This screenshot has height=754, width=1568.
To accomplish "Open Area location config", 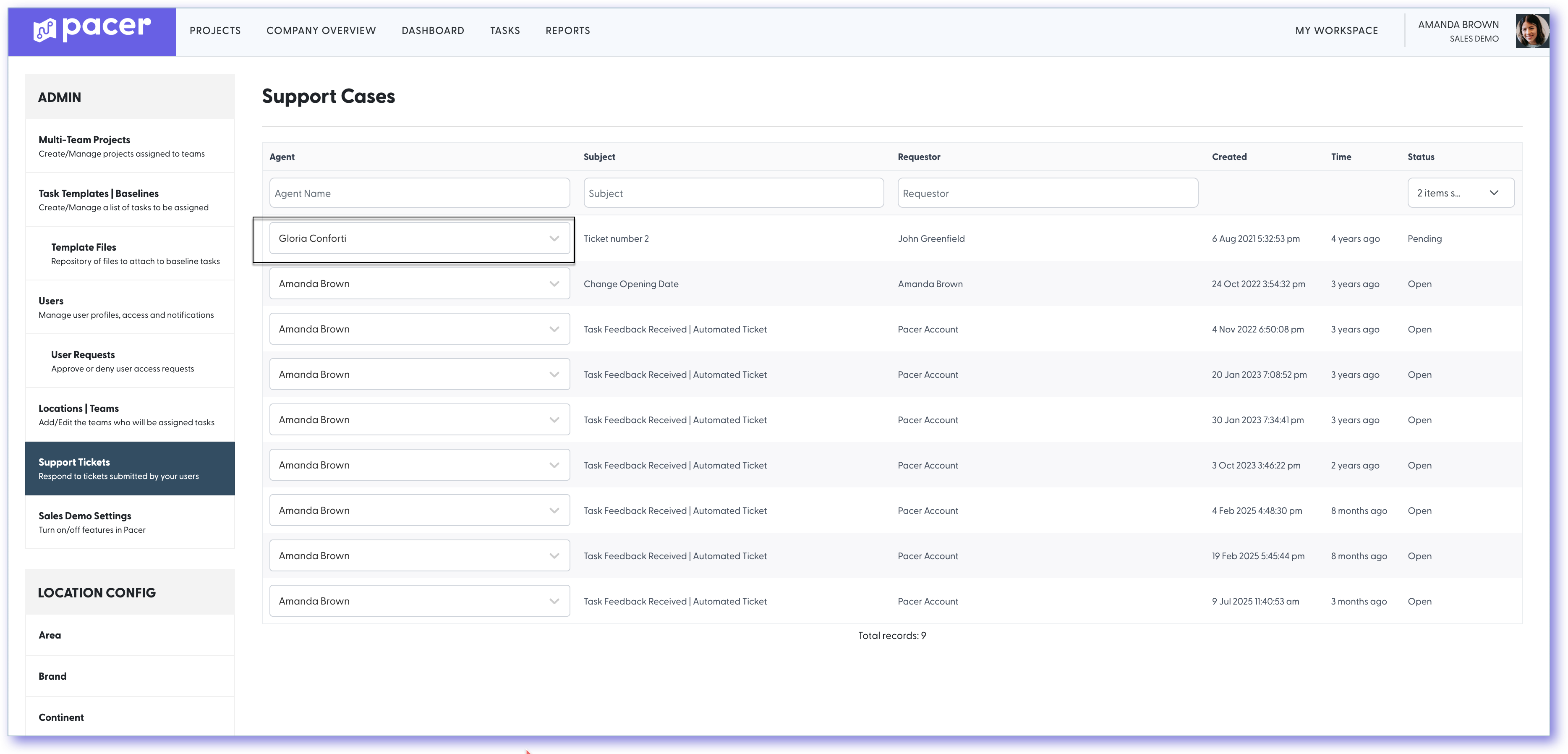I will coord(130,635).
